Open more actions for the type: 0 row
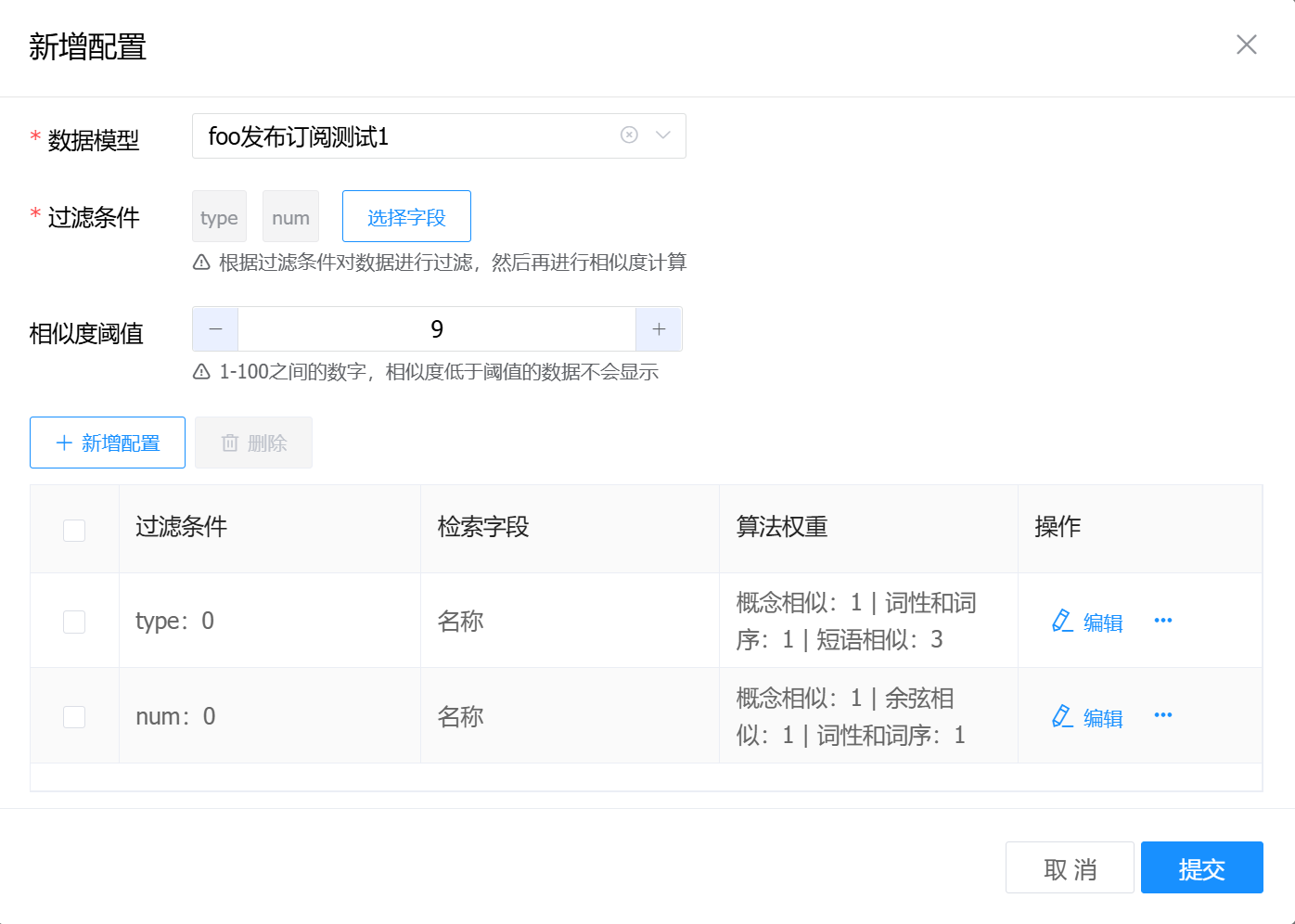The height and width of the screenshot is (924, 1295). point(1163,621)
